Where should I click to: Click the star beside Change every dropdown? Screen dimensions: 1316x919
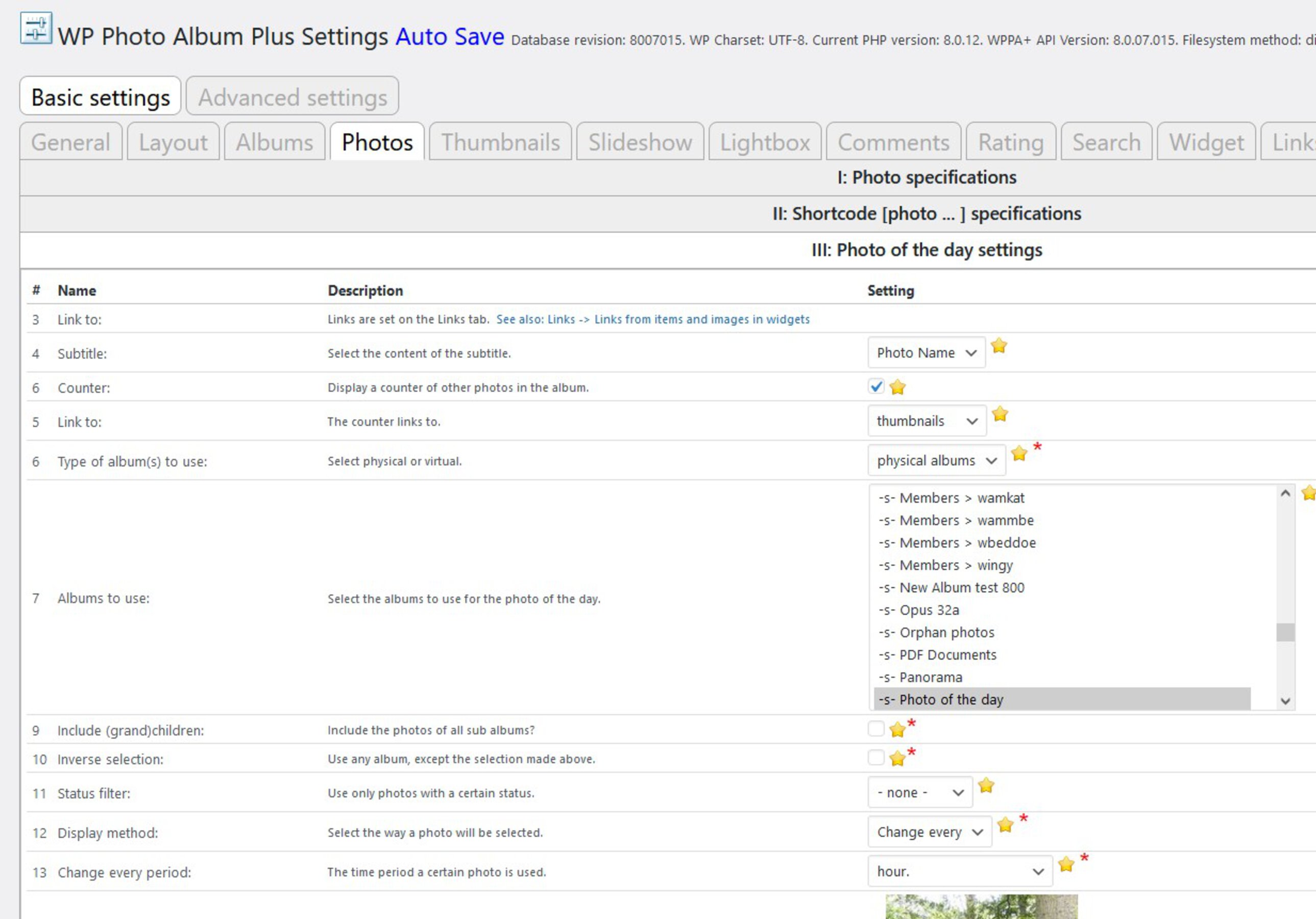pyautogui.click(x=1005, y=825)
